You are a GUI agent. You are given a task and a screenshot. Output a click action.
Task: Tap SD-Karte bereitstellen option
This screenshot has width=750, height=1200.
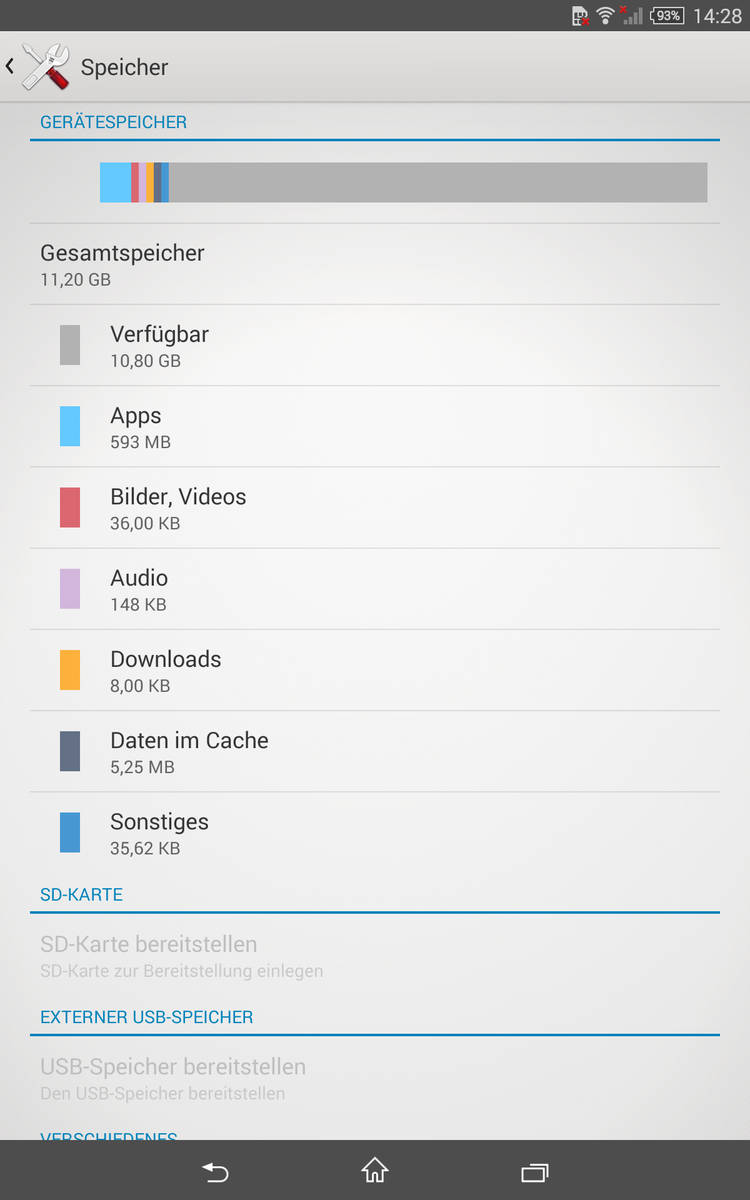[x=375, y=956]
